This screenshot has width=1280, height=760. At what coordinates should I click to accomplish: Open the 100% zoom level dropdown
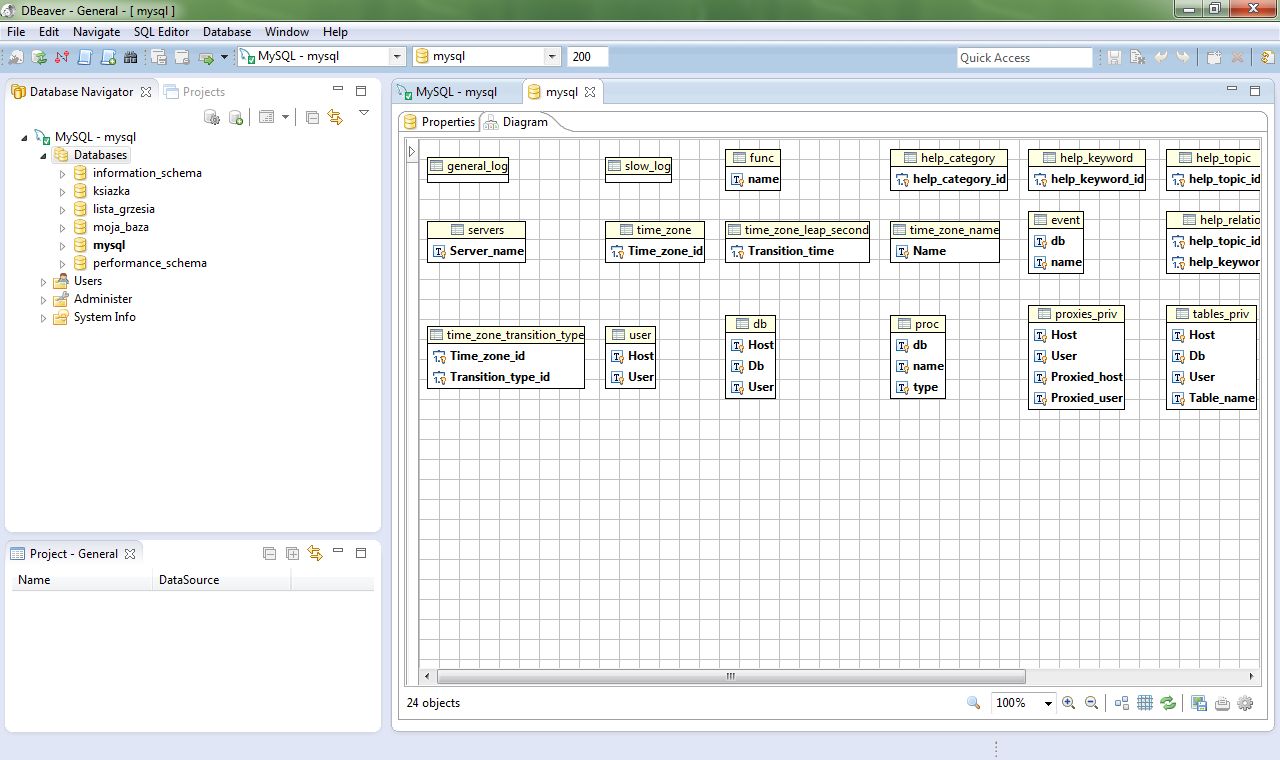click(1048, 703)
